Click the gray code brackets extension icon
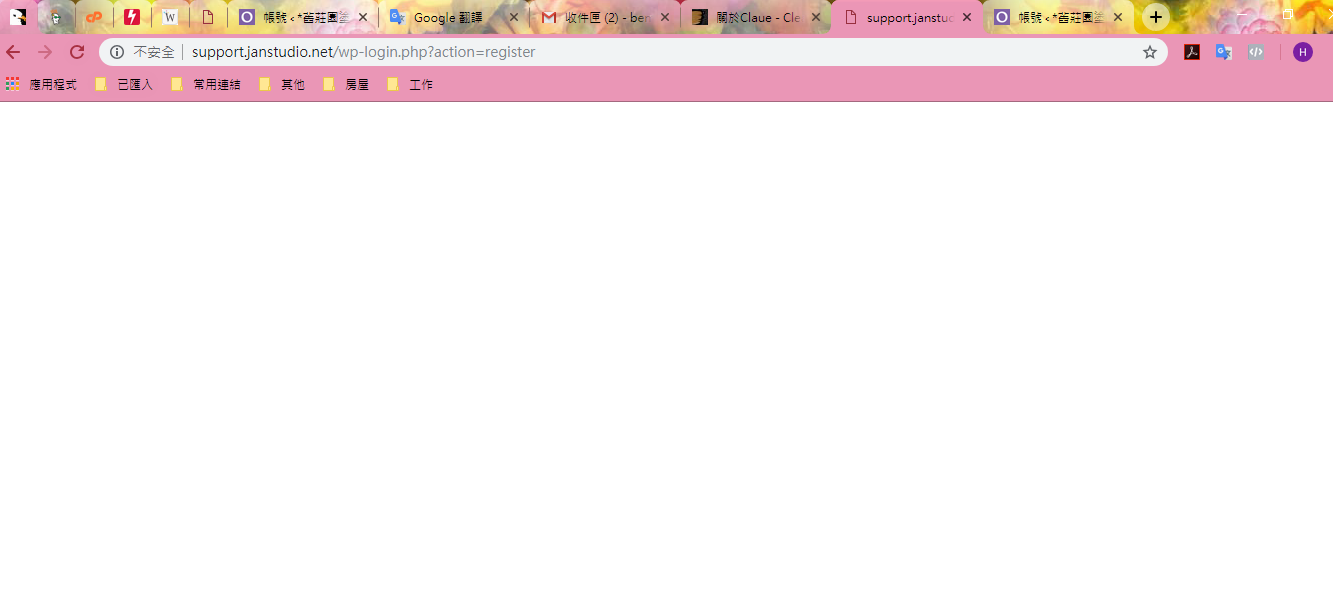The height and width of the screenshot is (616, 1333). tap(1256, 52)
